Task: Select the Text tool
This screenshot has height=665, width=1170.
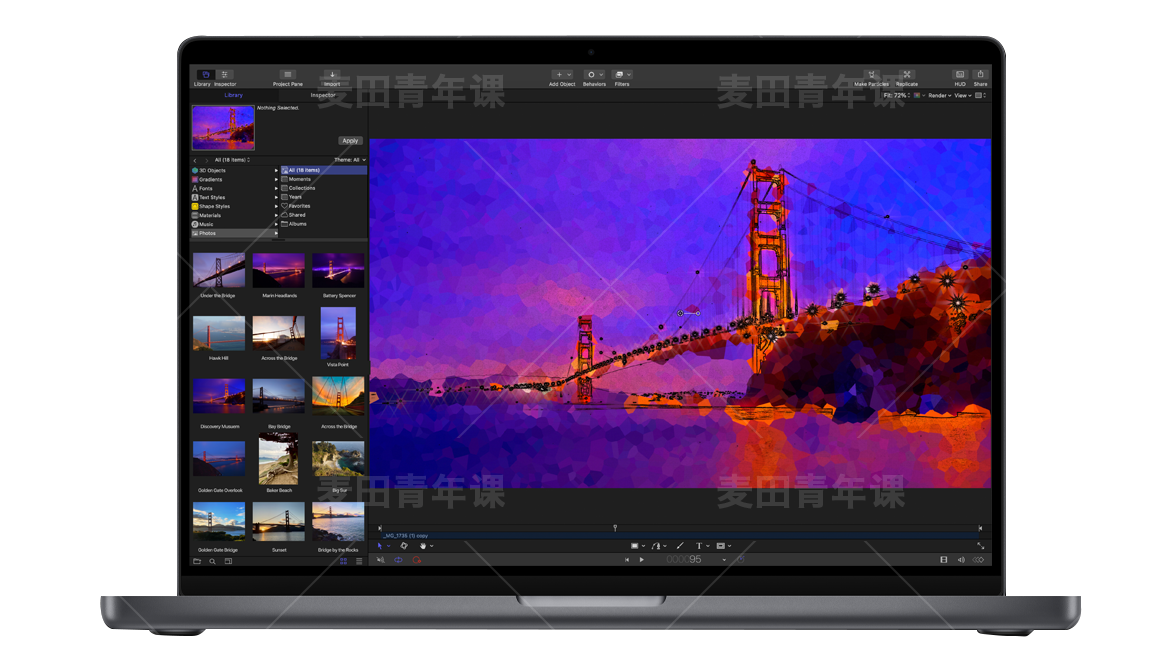Action: 699,546
